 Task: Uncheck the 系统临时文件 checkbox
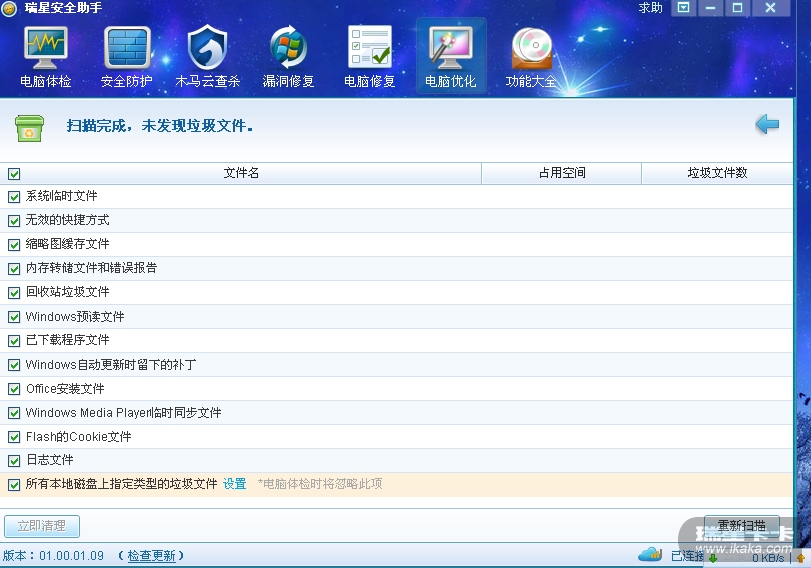click(14, 197)
